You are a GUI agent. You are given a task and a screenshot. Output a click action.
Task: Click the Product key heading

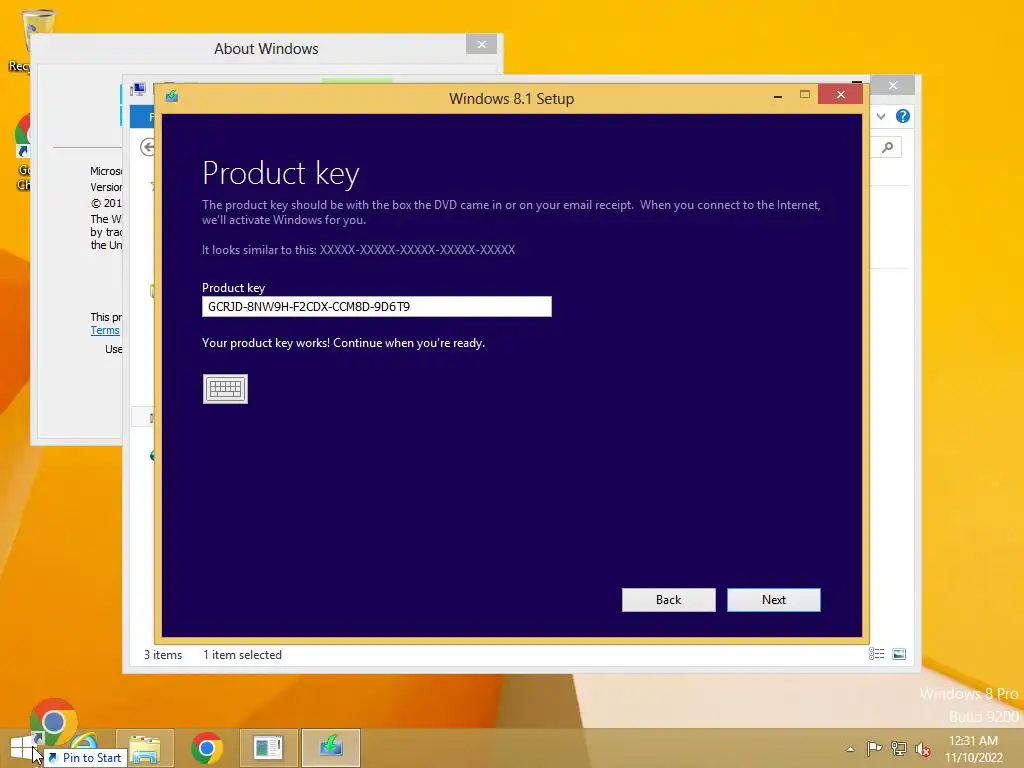tap(281, 174)
